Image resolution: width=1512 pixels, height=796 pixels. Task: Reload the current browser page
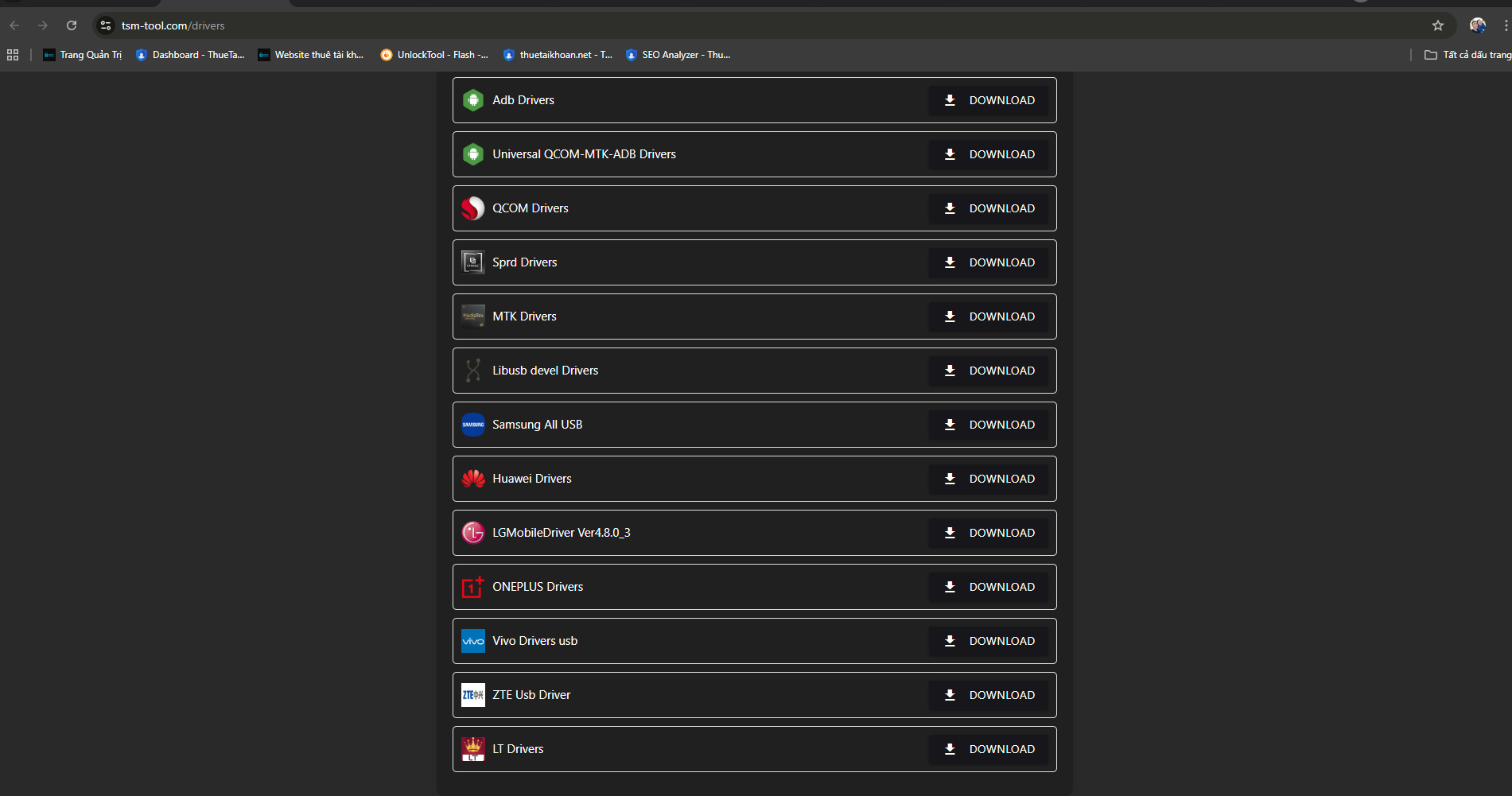(72, 25)
